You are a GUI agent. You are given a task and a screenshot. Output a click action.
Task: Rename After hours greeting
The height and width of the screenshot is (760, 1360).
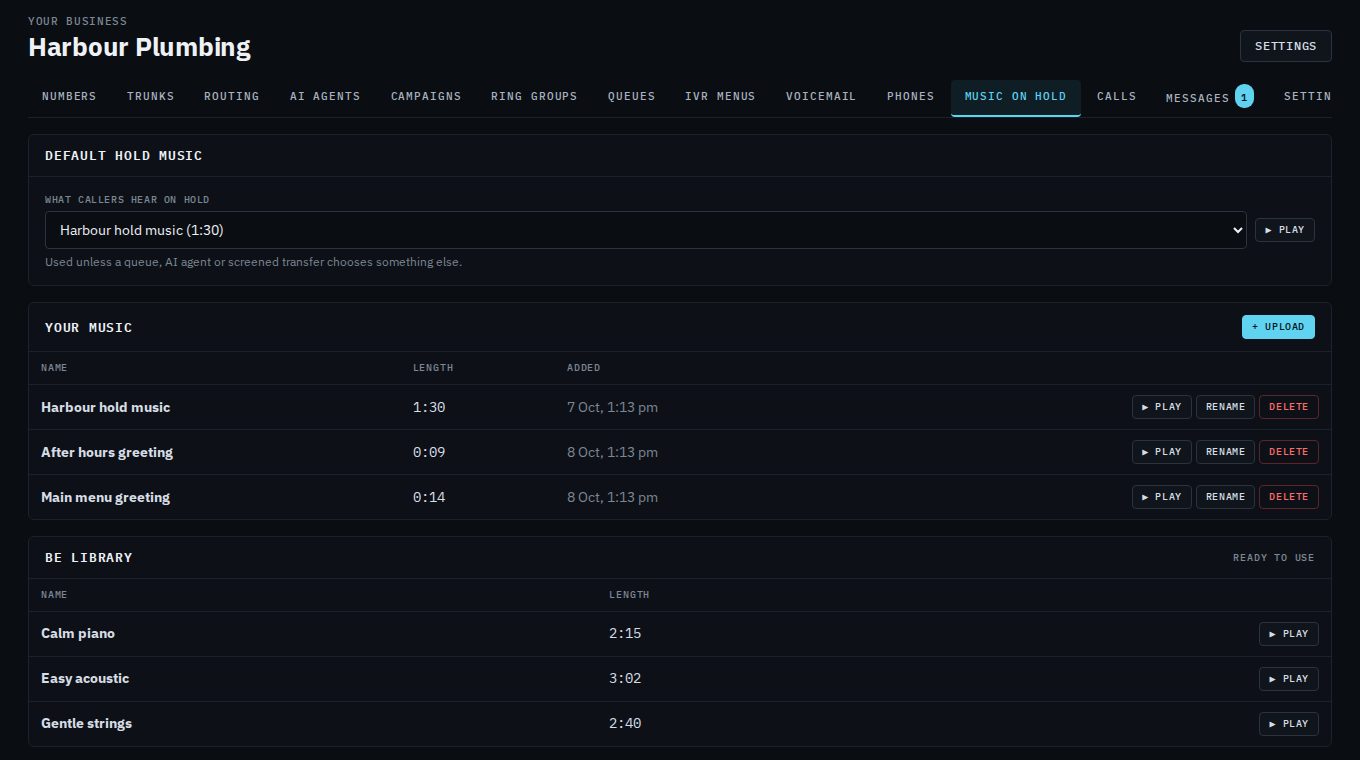[1225, 452]
